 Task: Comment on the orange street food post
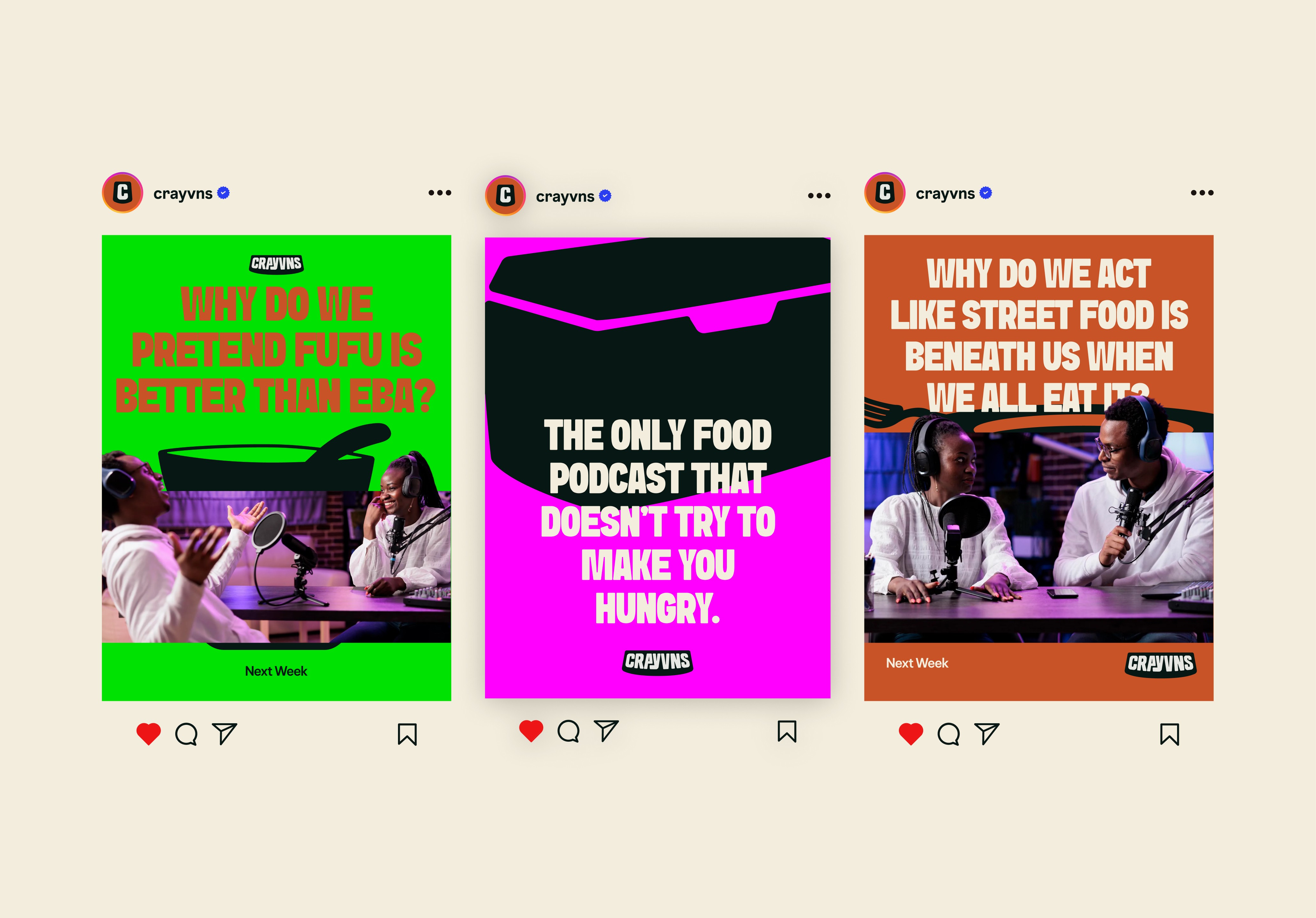pos(949,734)
